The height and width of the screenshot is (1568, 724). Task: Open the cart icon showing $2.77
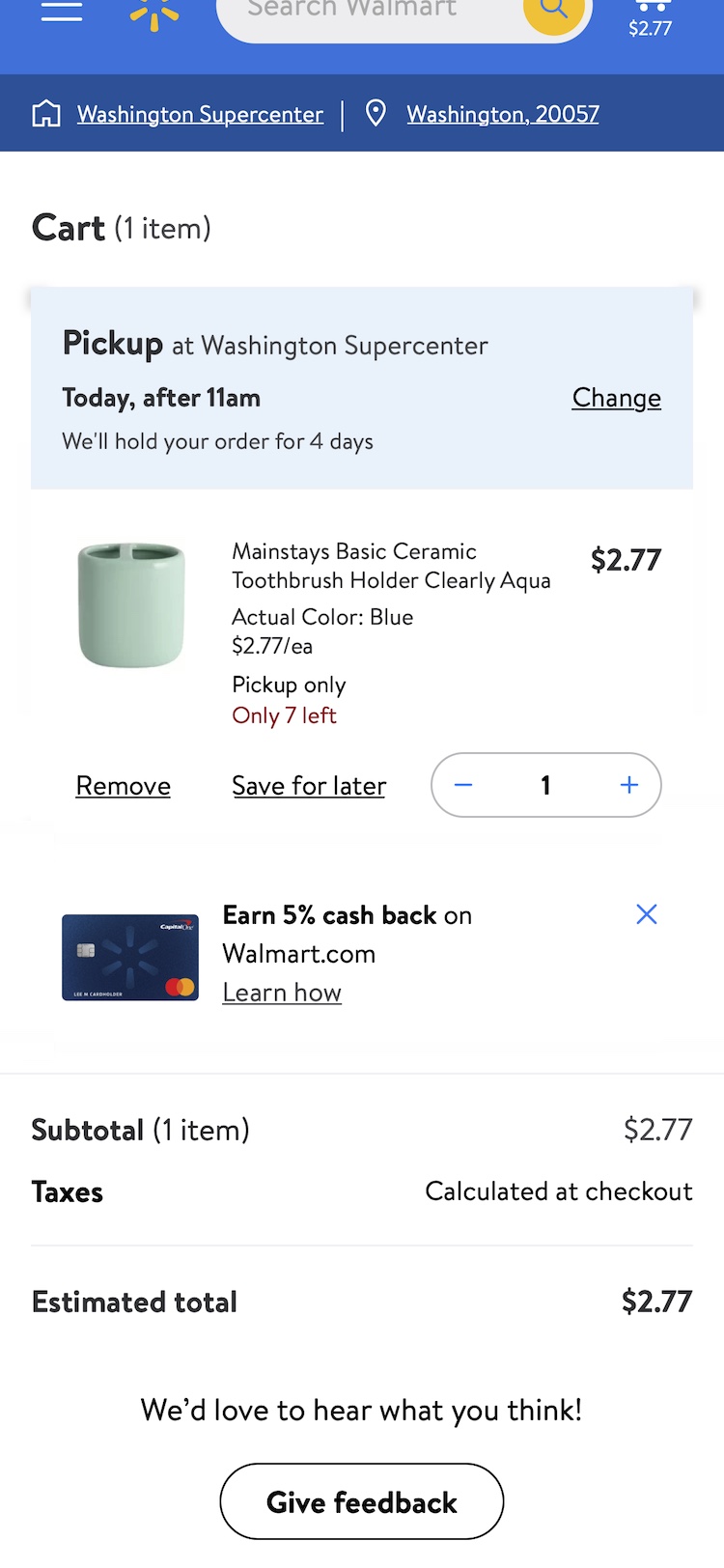tap(650, 16)
